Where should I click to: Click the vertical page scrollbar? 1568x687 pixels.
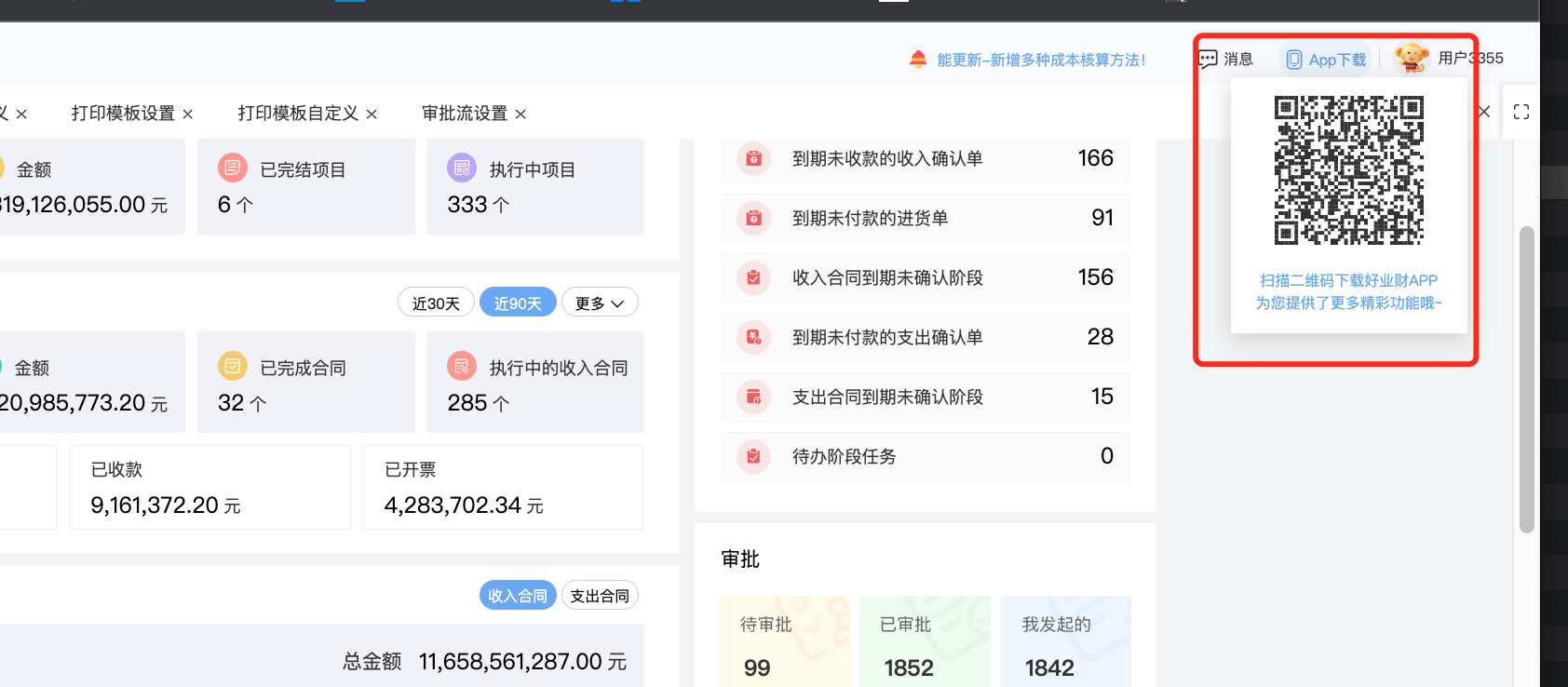coord(1526,379)
